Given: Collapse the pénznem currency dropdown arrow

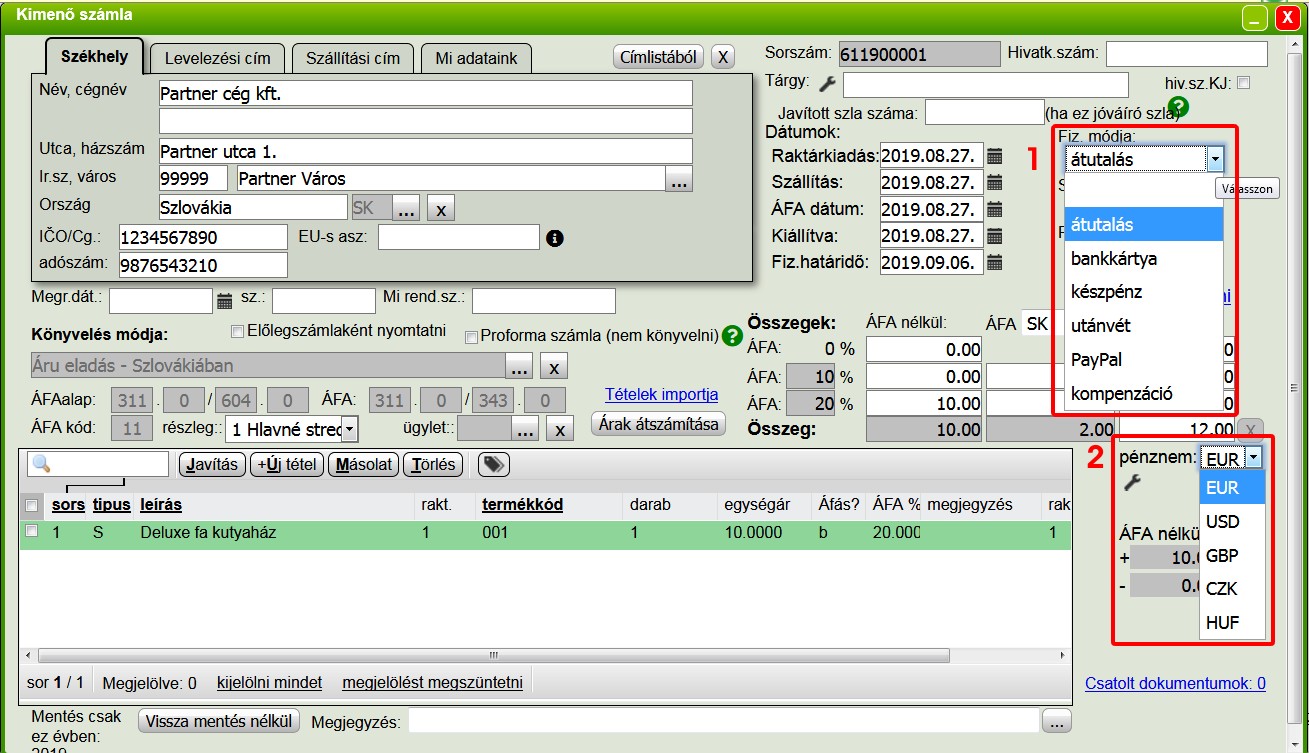Looking at the screenshot, I should 1254,458.
